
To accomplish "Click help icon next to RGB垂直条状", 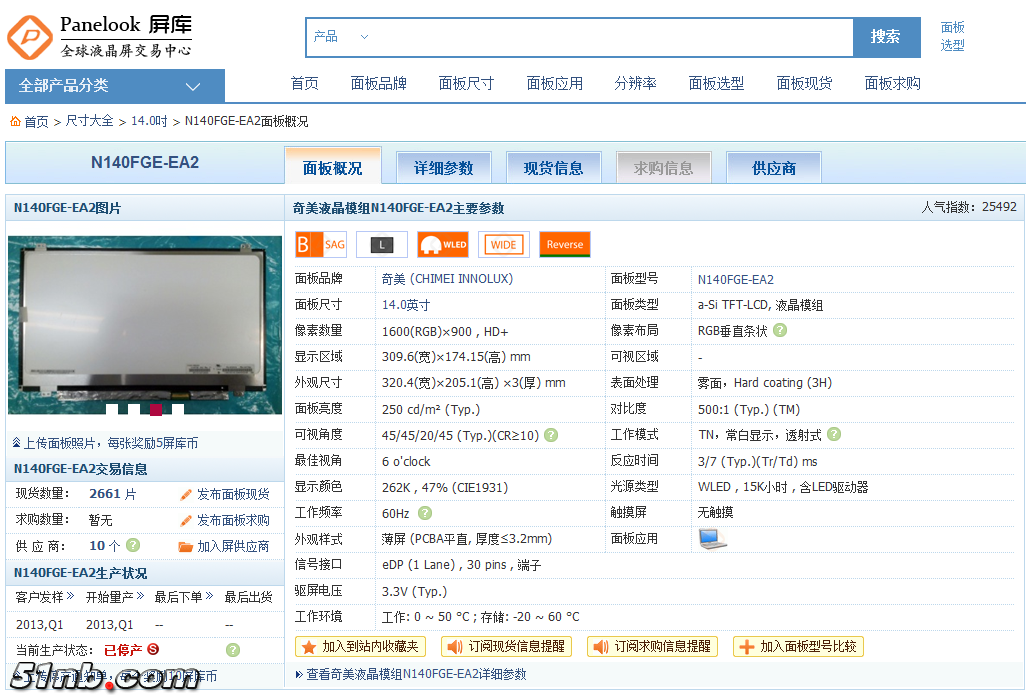I will pyautogui.click(x=780, y=330).
